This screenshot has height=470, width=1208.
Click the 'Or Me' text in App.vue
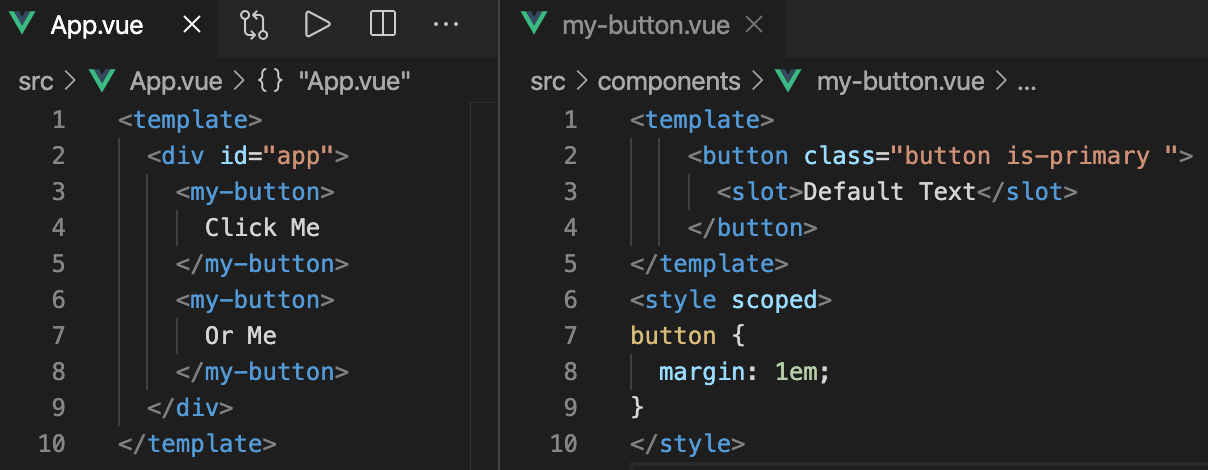(241, 336)
